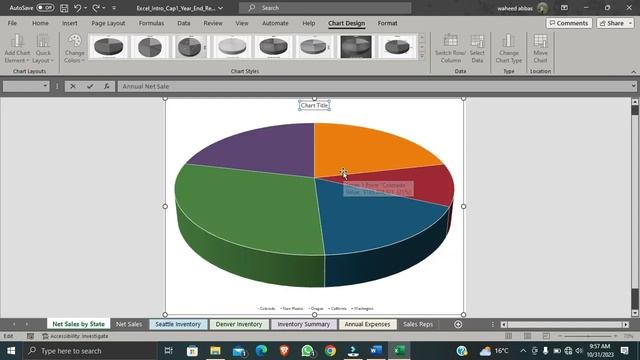Click Move Chart icon
The width and height of the screenshot is (640, 360).
pyautogui.click(x=540, y=49)
